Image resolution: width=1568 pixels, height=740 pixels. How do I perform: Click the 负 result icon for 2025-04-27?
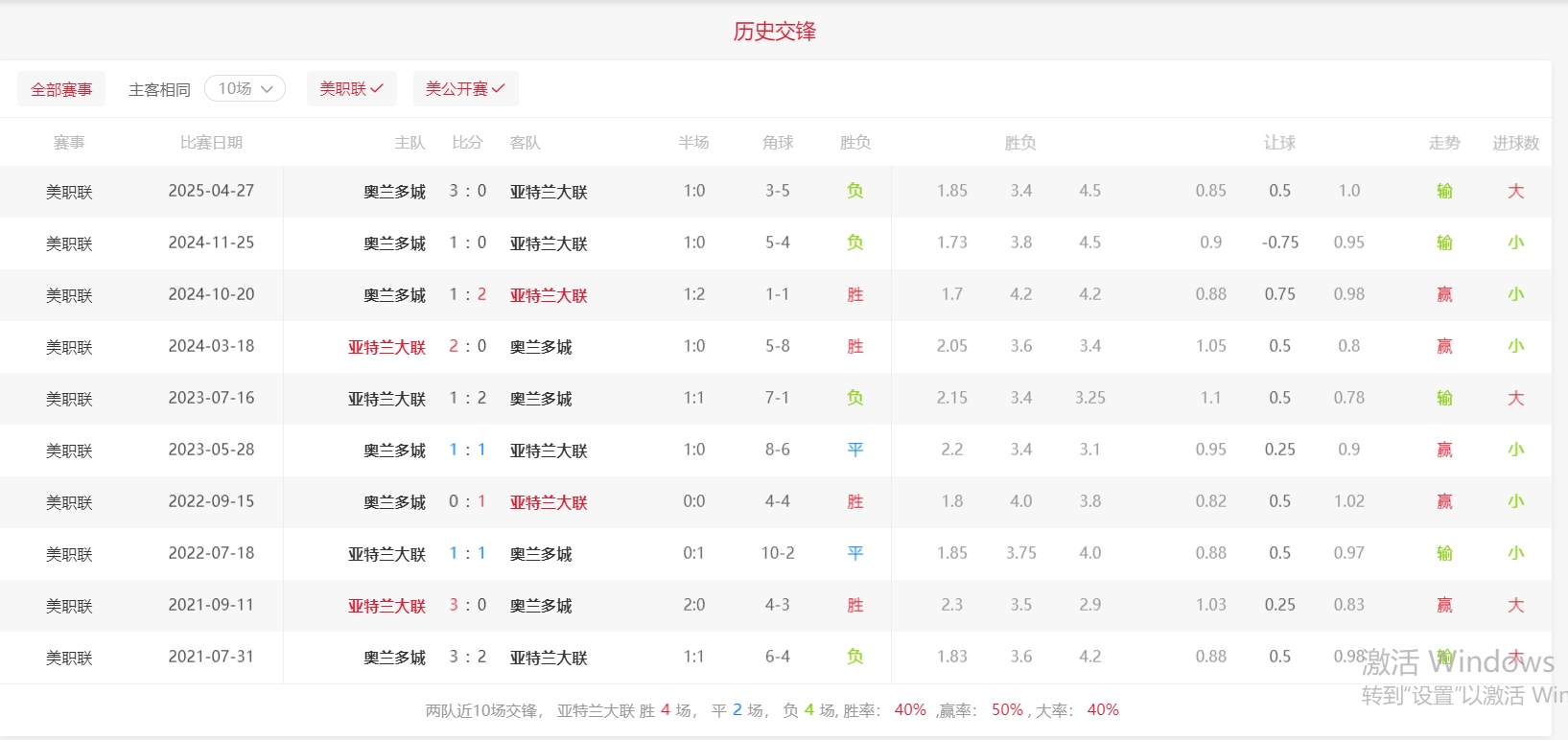click(x=854, y=191)
